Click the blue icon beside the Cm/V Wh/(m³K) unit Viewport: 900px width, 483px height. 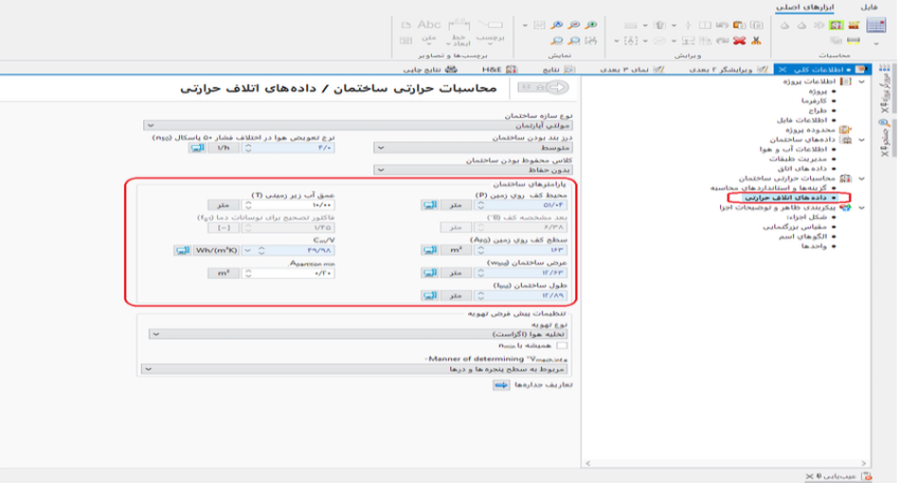pyautogui.click(x=182, y=250)
